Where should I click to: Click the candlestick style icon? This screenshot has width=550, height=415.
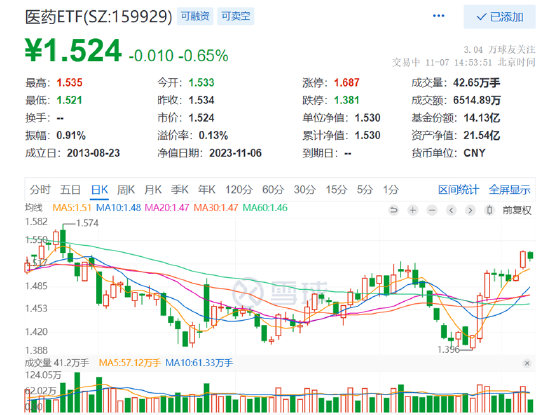click(489, 210)
